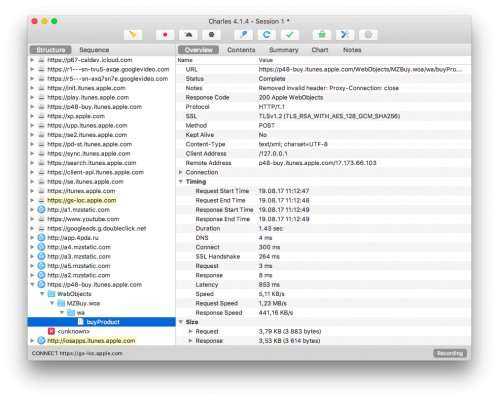Select the highlighted https://gs-loc.apple.com host

coord(82,200)
